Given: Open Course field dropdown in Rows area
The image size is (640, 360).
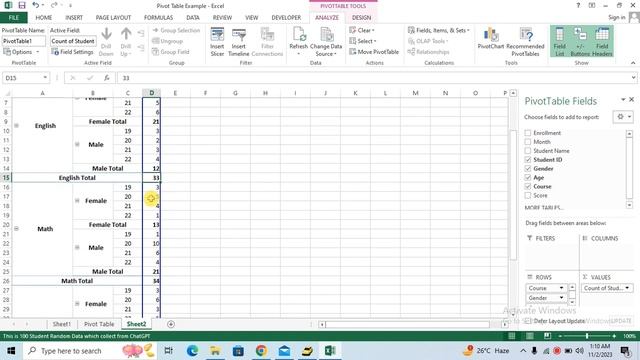Looking at the screenshot, I should (562, 288).
